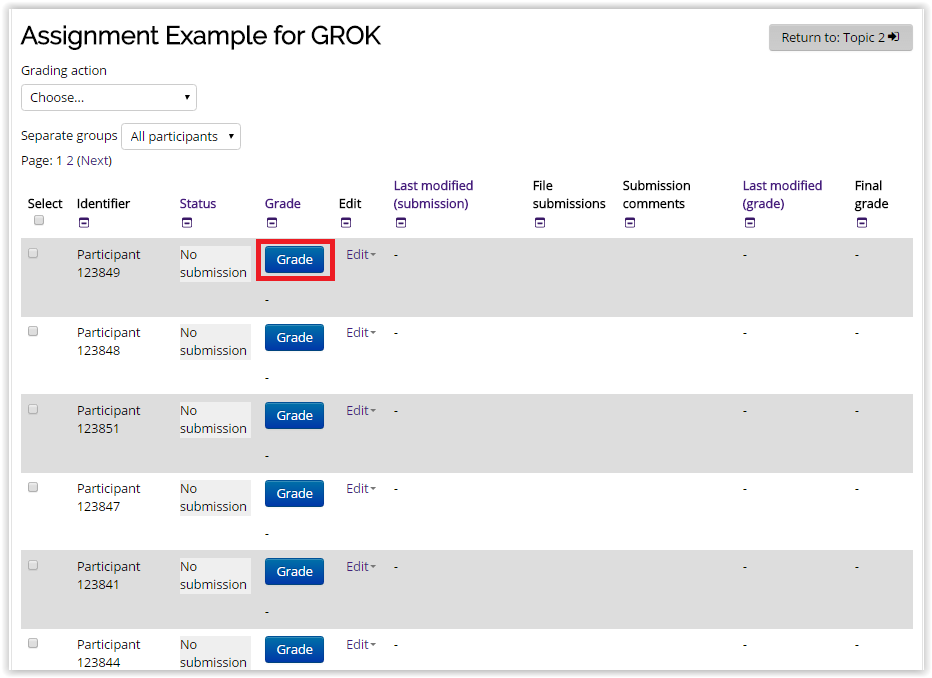Hide the Final grade column icon
Image resolution: width=932 pixels, height=678 pixels.
(x=862, y=223)
